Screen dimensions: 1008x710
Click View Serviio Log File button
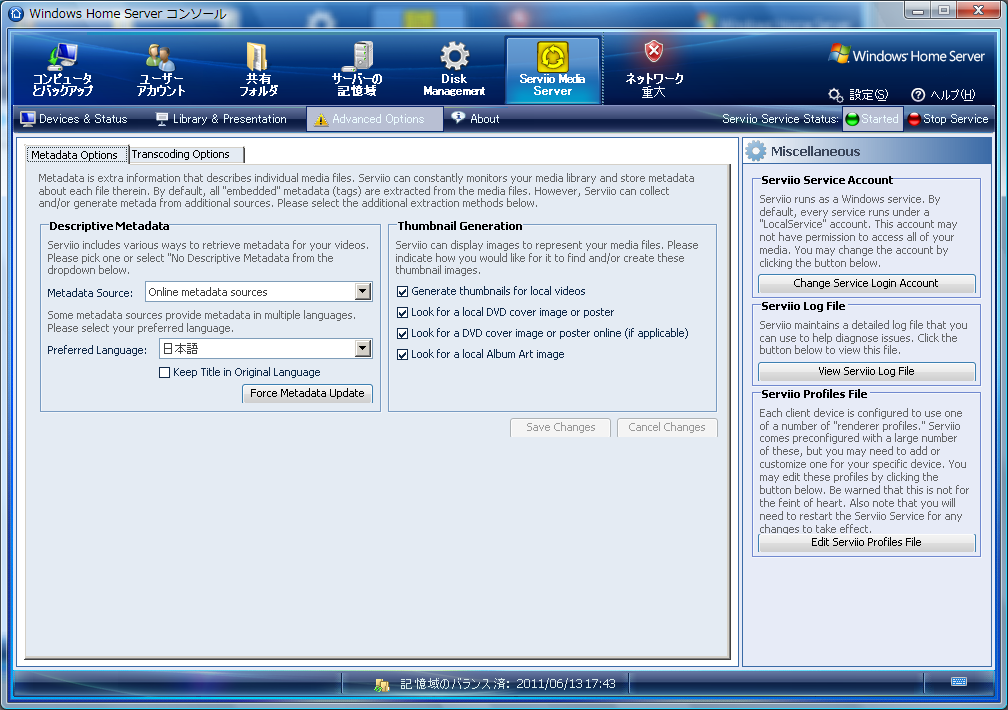pos(866,371)
